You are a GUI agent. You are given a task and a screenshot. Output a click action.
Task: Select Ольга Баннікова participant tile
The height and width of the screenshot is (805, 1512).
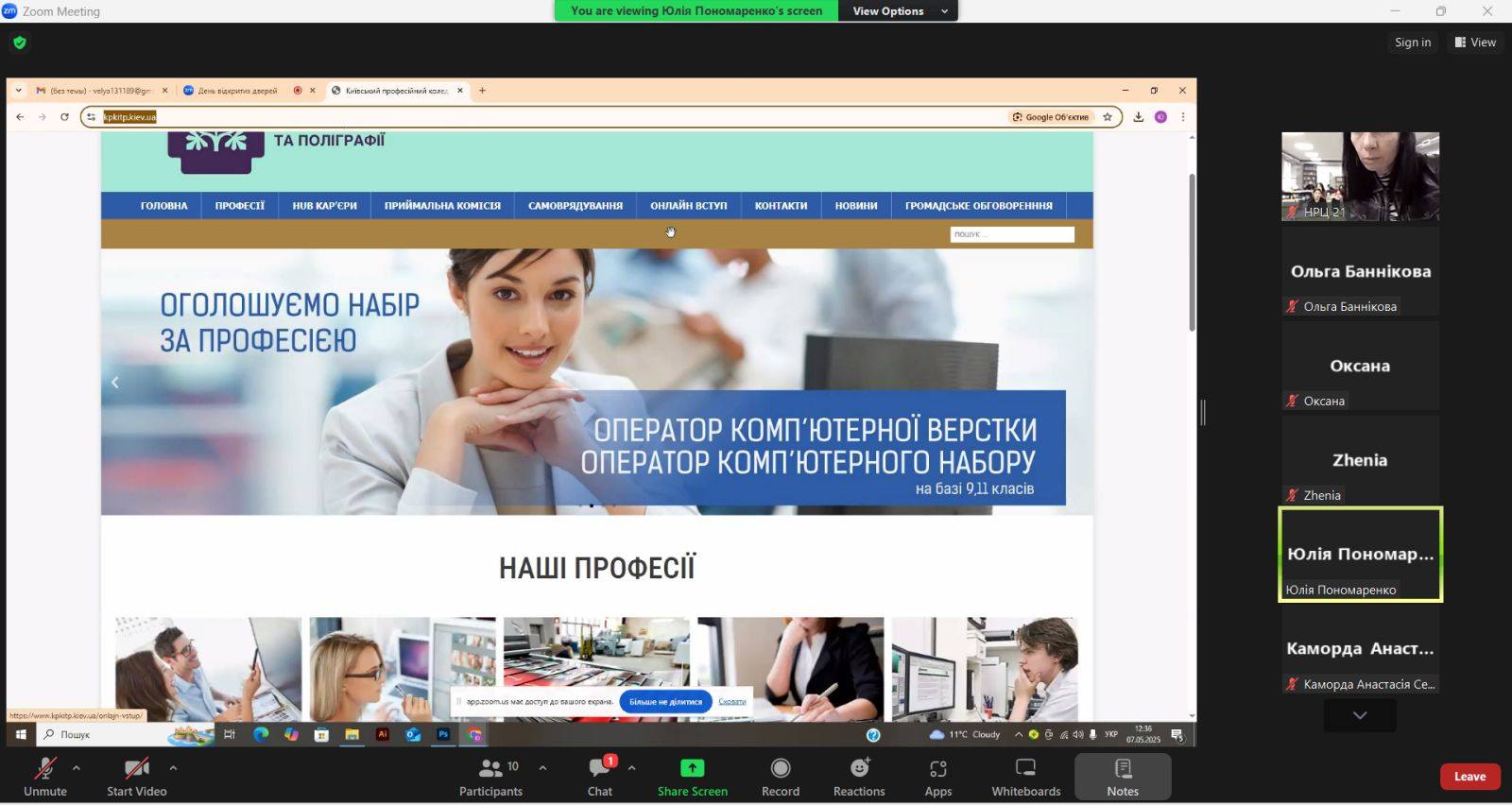1360,271
